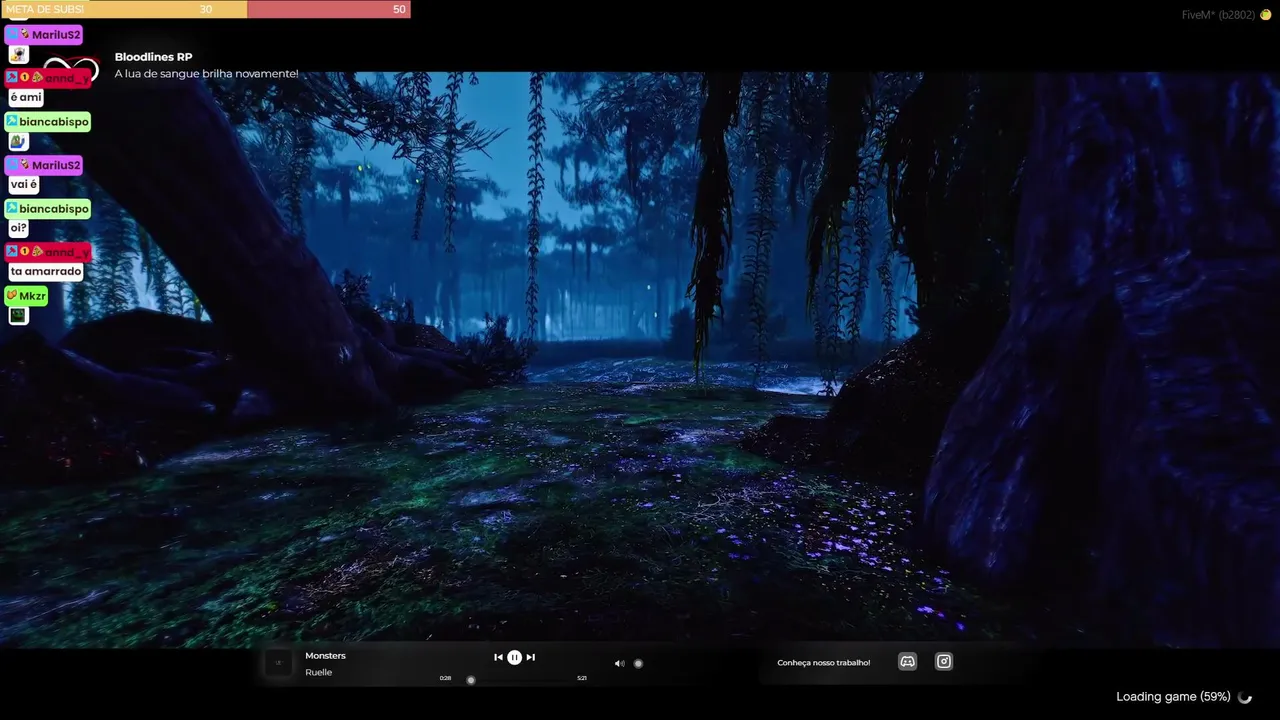Click the track duration "5:21"
1280x720 pixels.
point(582,678)
